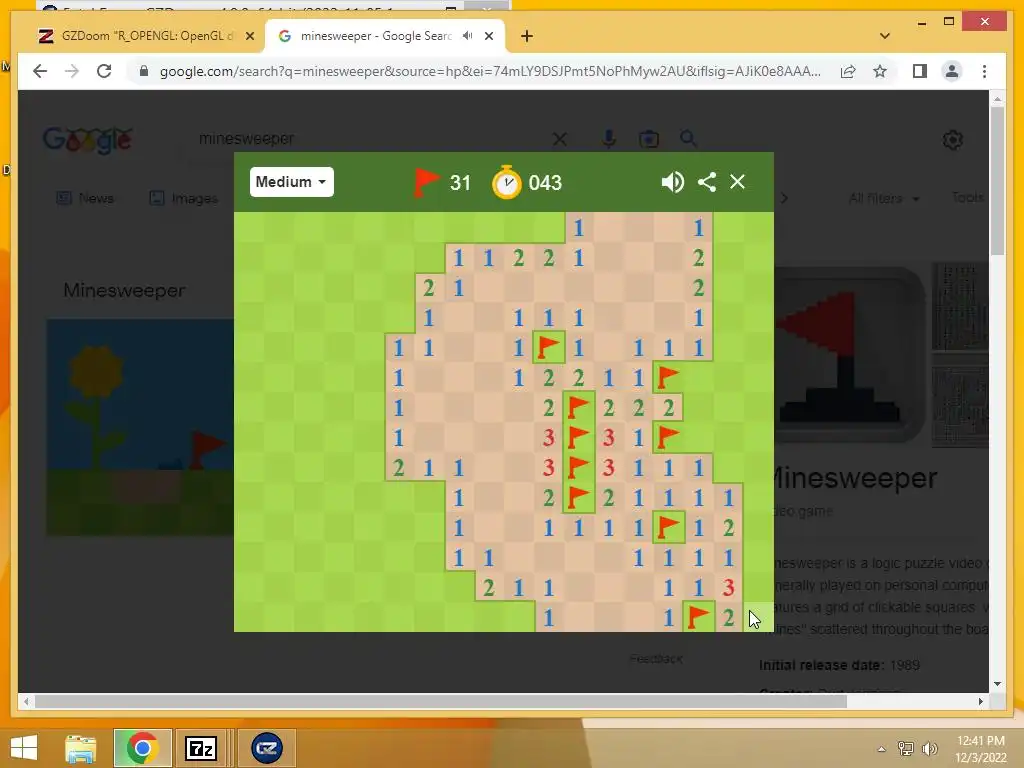Mute the tab audio speaker icon
This screenshot has height=768, width=1024.
(467, 36)
